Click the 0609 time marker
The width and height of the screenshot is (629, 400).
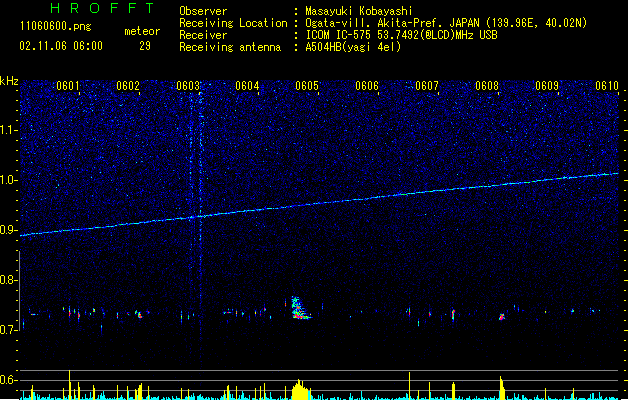pyautogui.click(x=547, y=86)
